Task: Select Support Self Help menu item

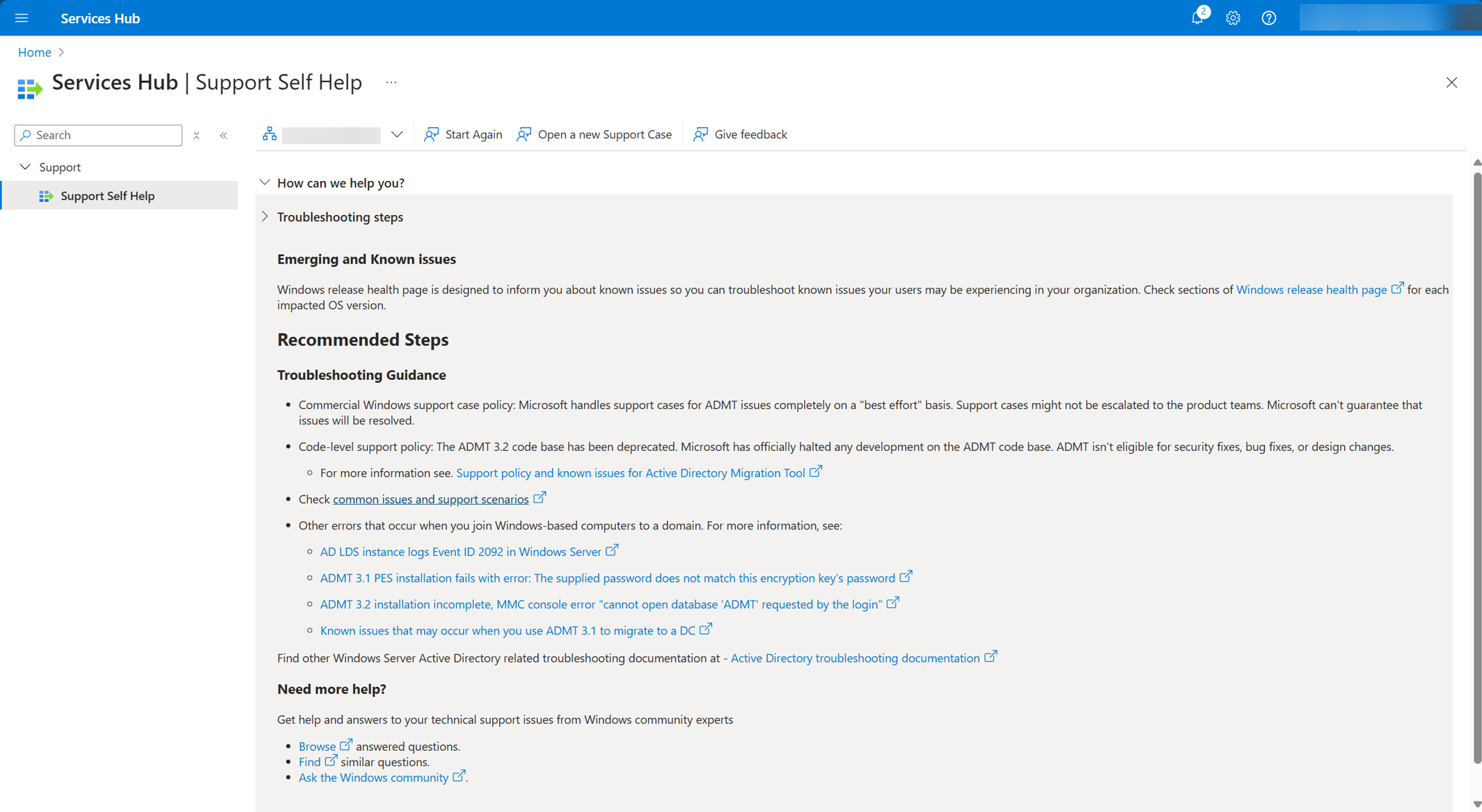Action: pyautogui.click(x=108, y=195)
